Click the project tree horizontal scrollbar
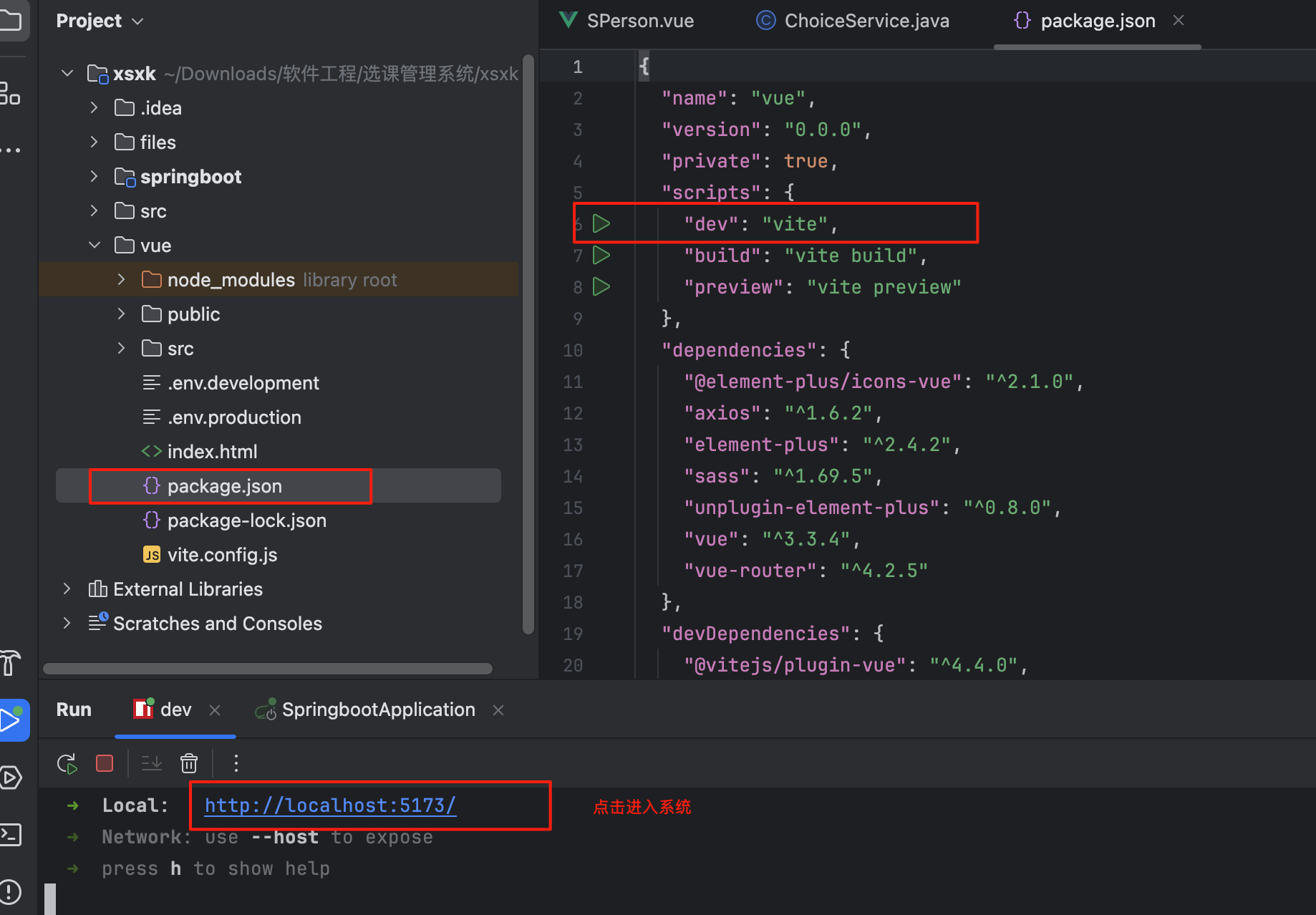This screenshot has height=915, width=1316. point(267,669)
